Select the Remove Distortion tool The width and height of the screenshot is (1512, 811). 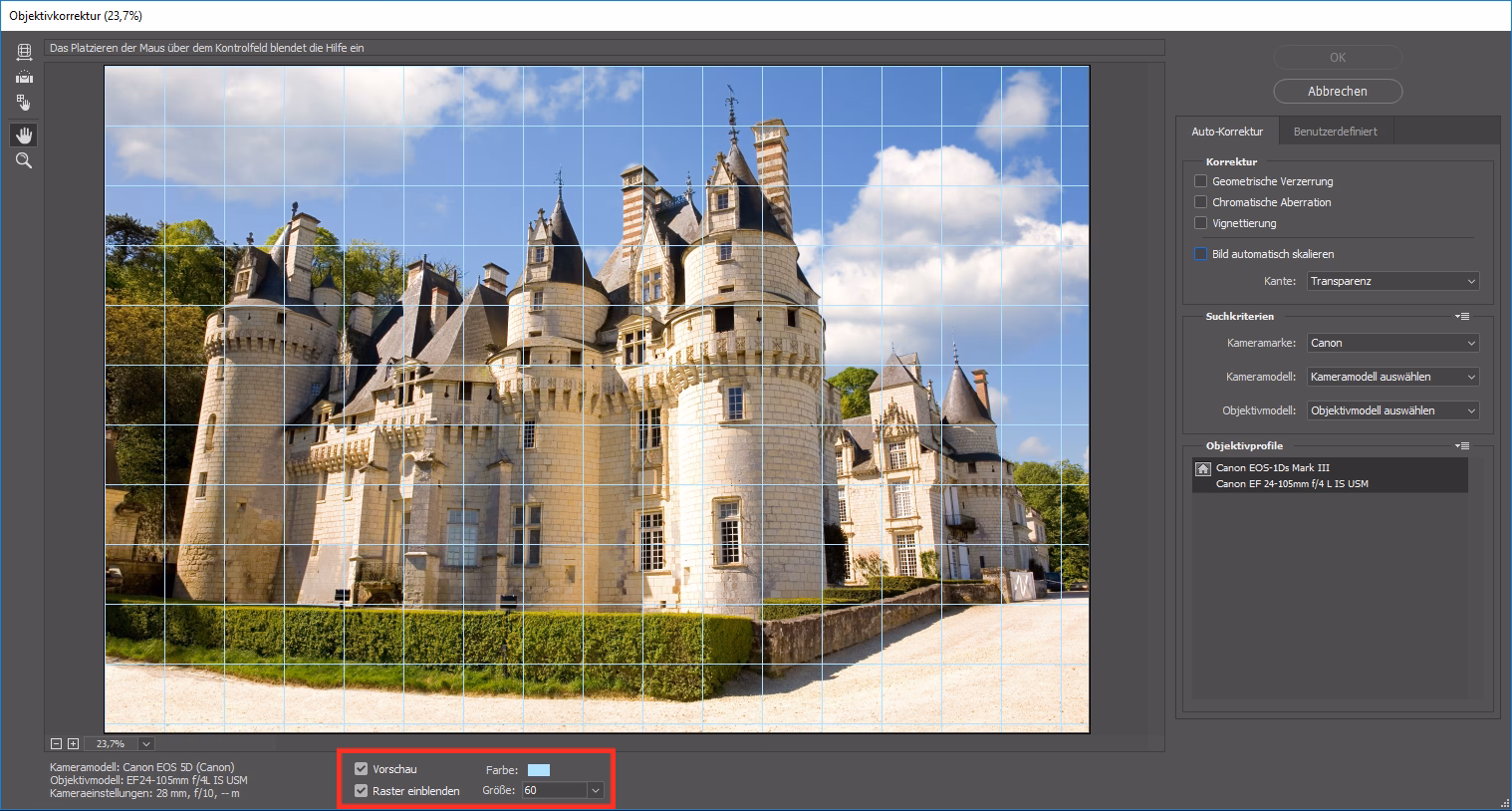point(23,52)
